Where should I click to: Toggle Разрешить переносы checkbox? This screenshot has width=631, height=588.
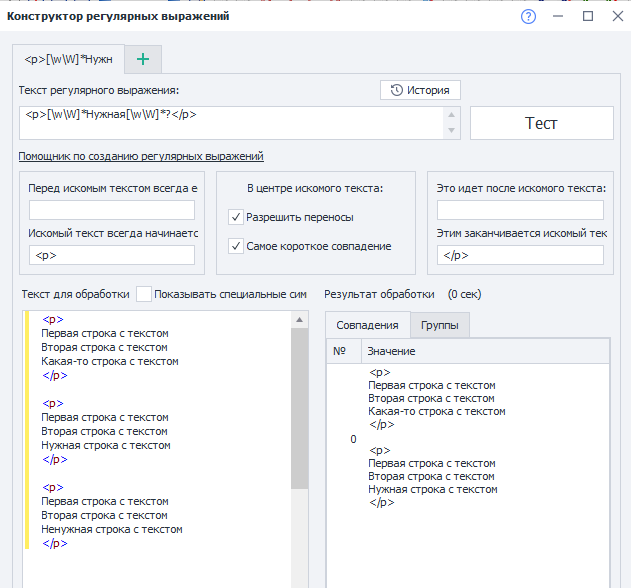point(236,217)
